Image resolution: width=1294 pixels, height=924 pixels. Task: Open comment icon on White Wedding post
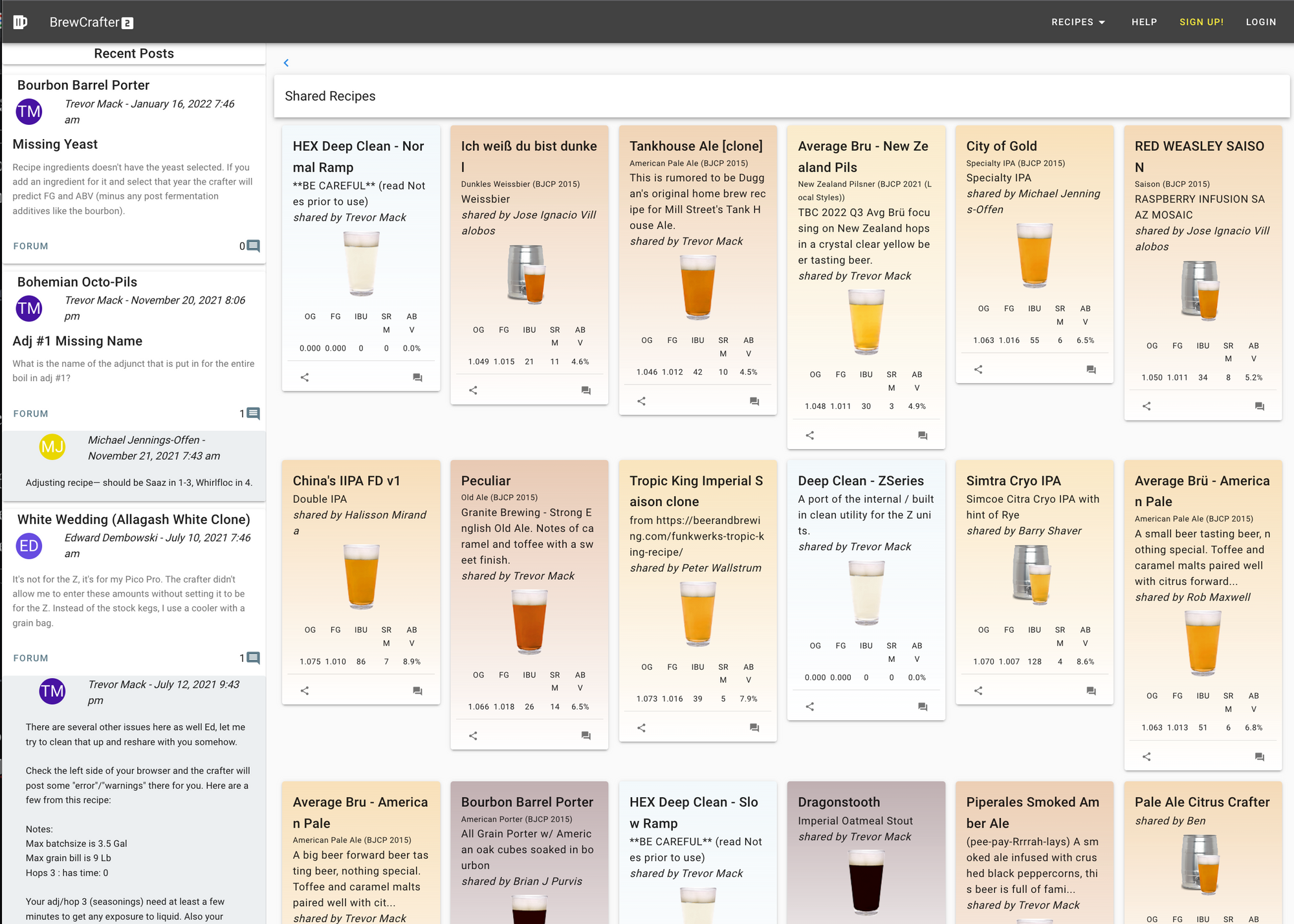click(x=254, y=658)
